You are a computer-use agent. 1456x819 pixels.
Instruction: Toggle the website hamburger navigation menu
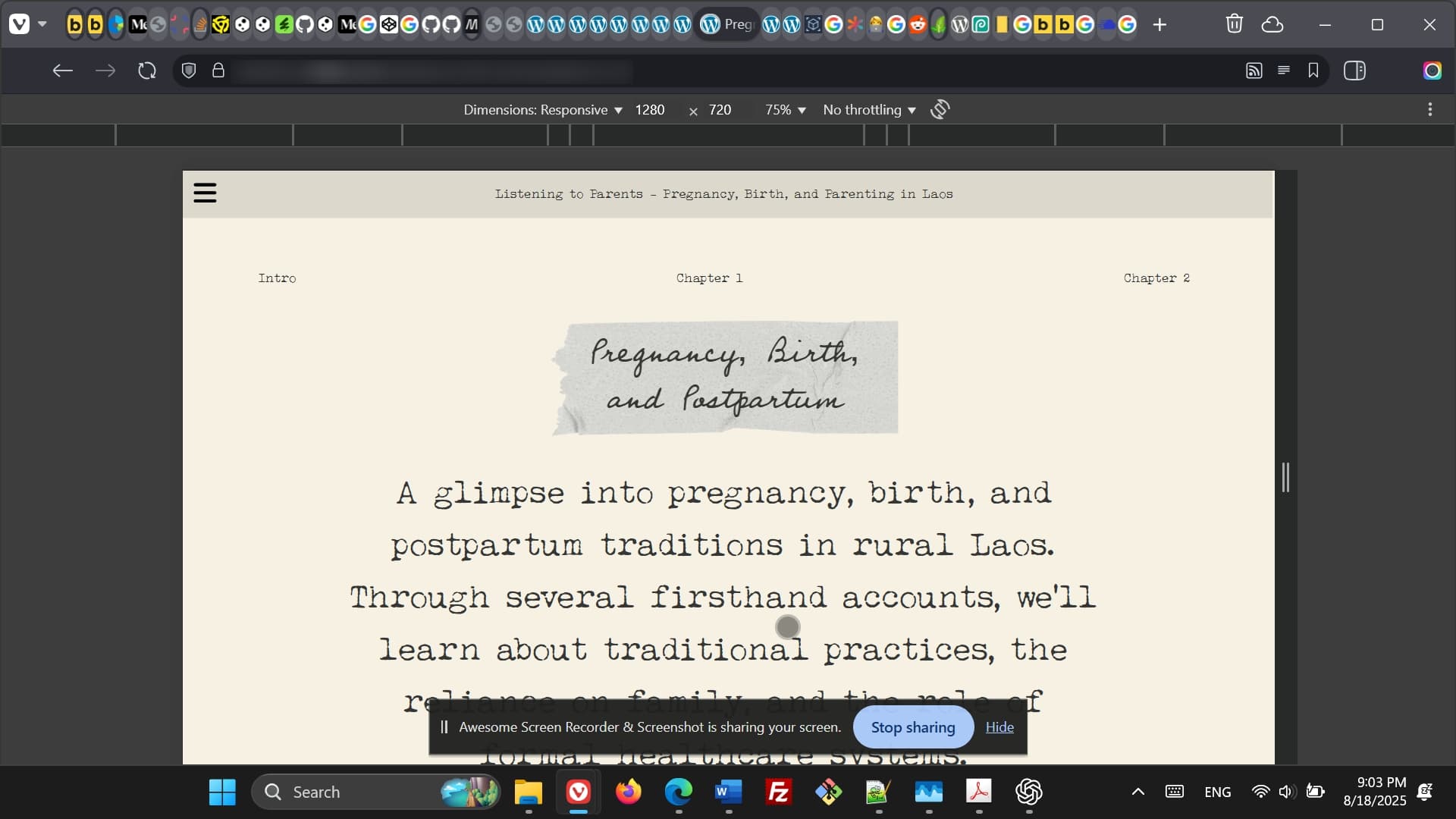205,193
